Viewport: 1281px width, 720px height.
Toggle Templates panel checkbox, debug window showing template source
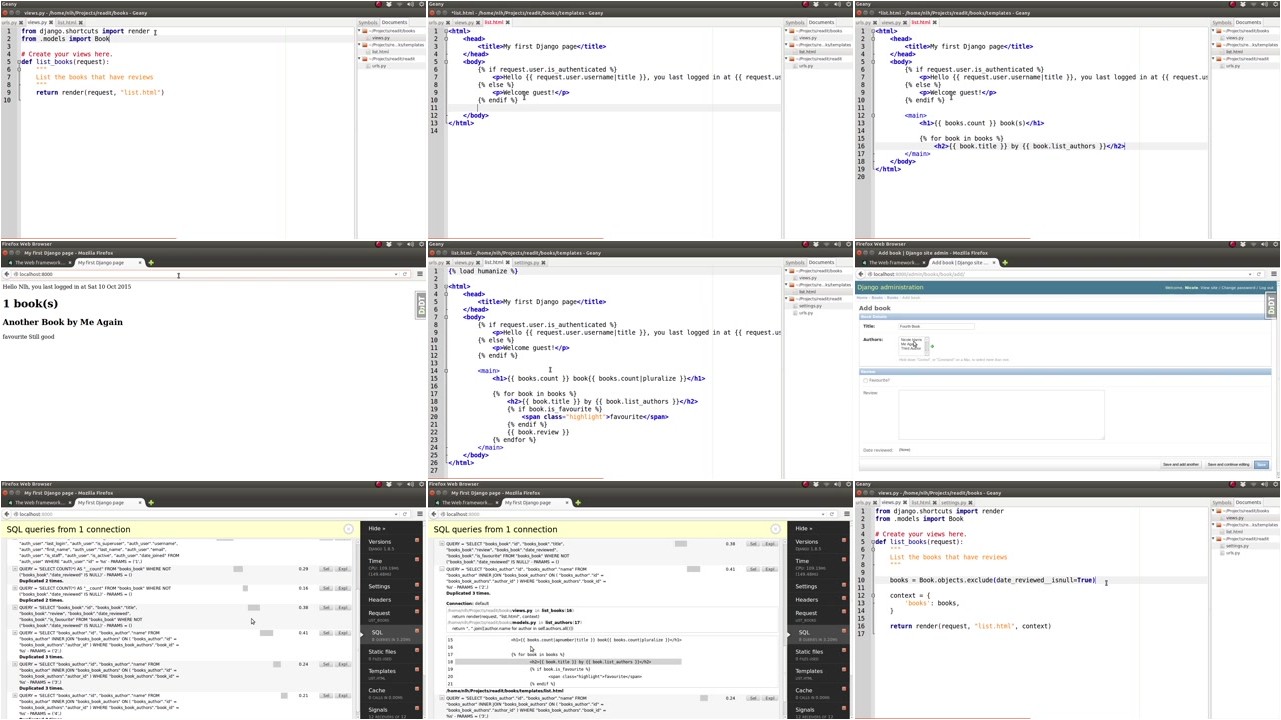pos(844,669)
